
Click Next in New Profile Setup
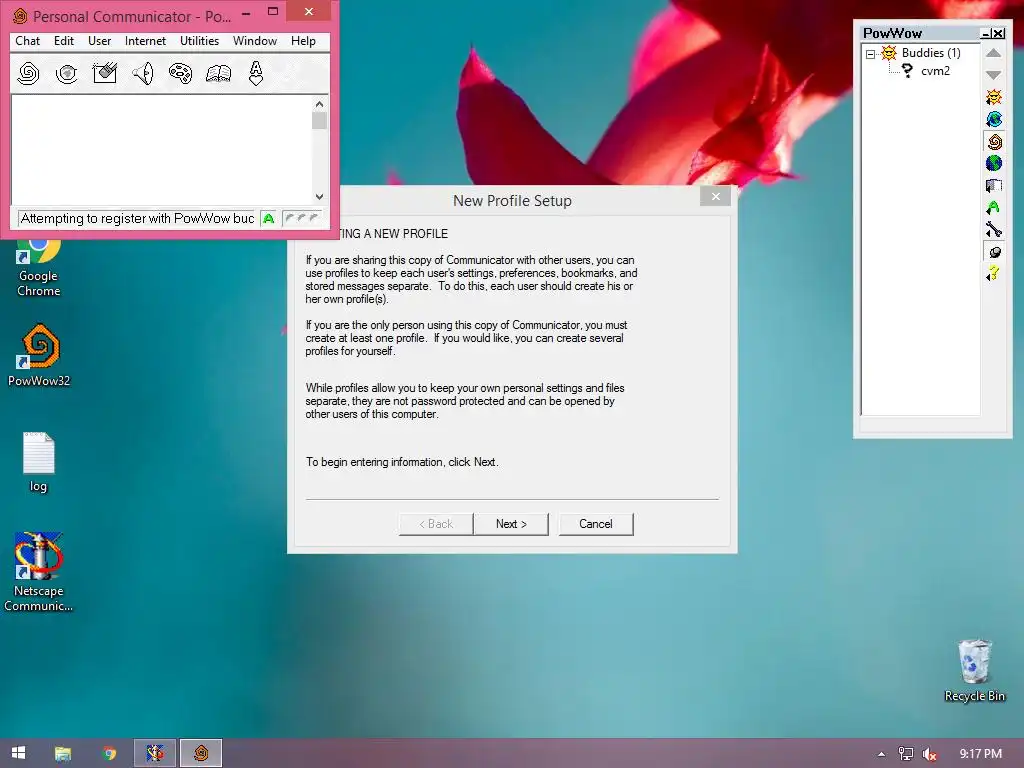pos(511,524)
